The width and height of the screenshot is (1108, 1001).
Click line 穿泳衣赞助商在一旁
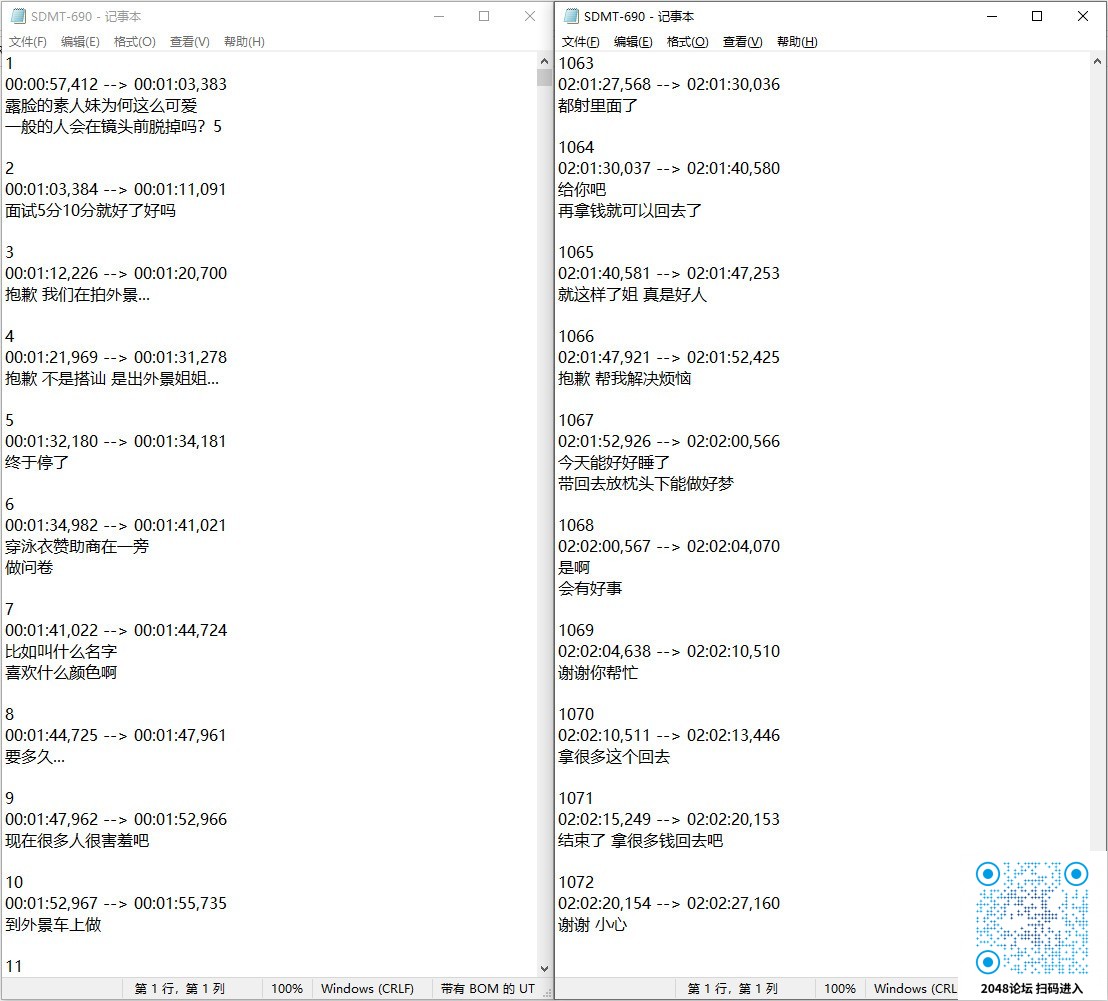tap(77, 547)
